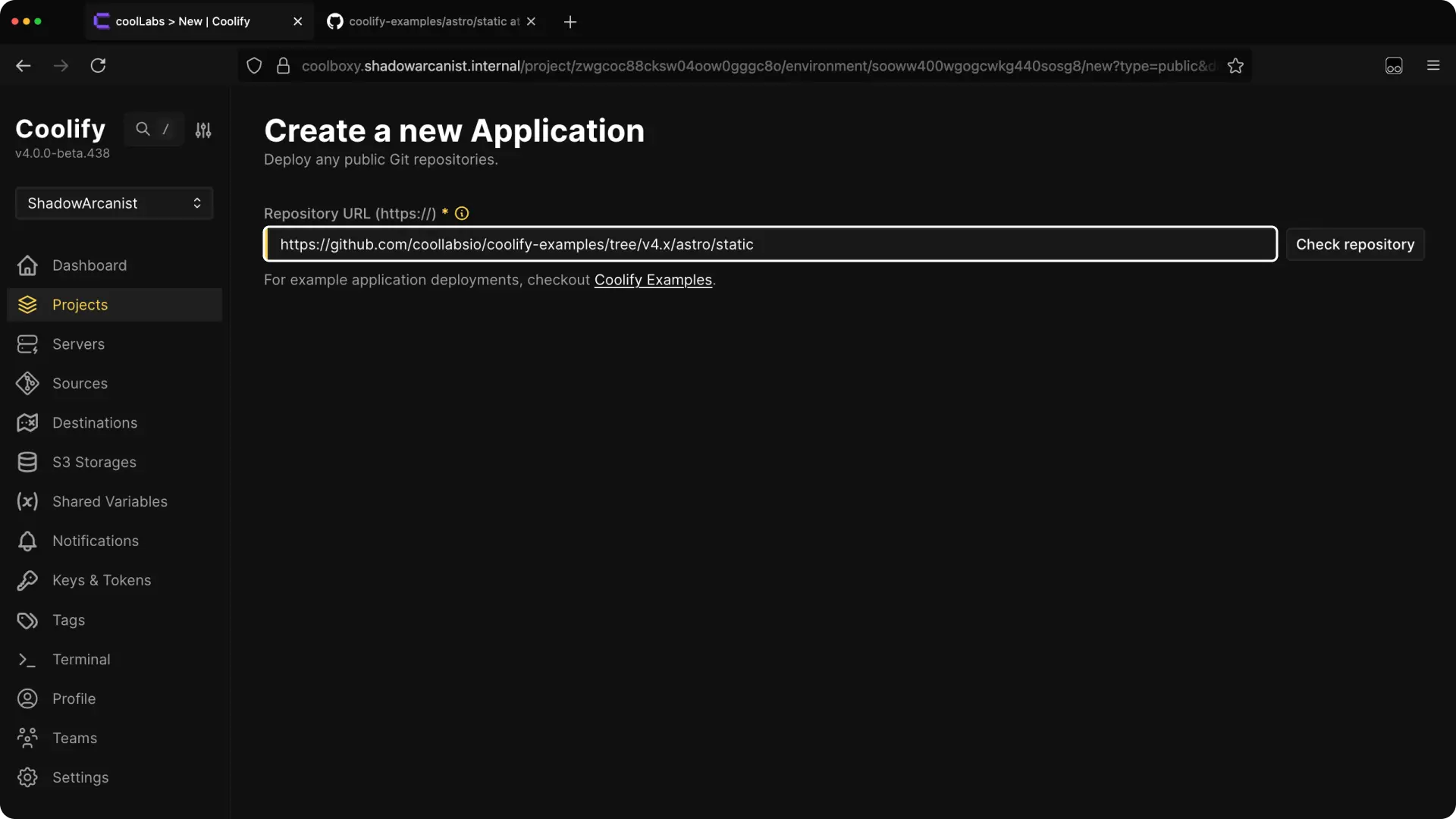Click the Terminal prompt icon

(27, 660)
